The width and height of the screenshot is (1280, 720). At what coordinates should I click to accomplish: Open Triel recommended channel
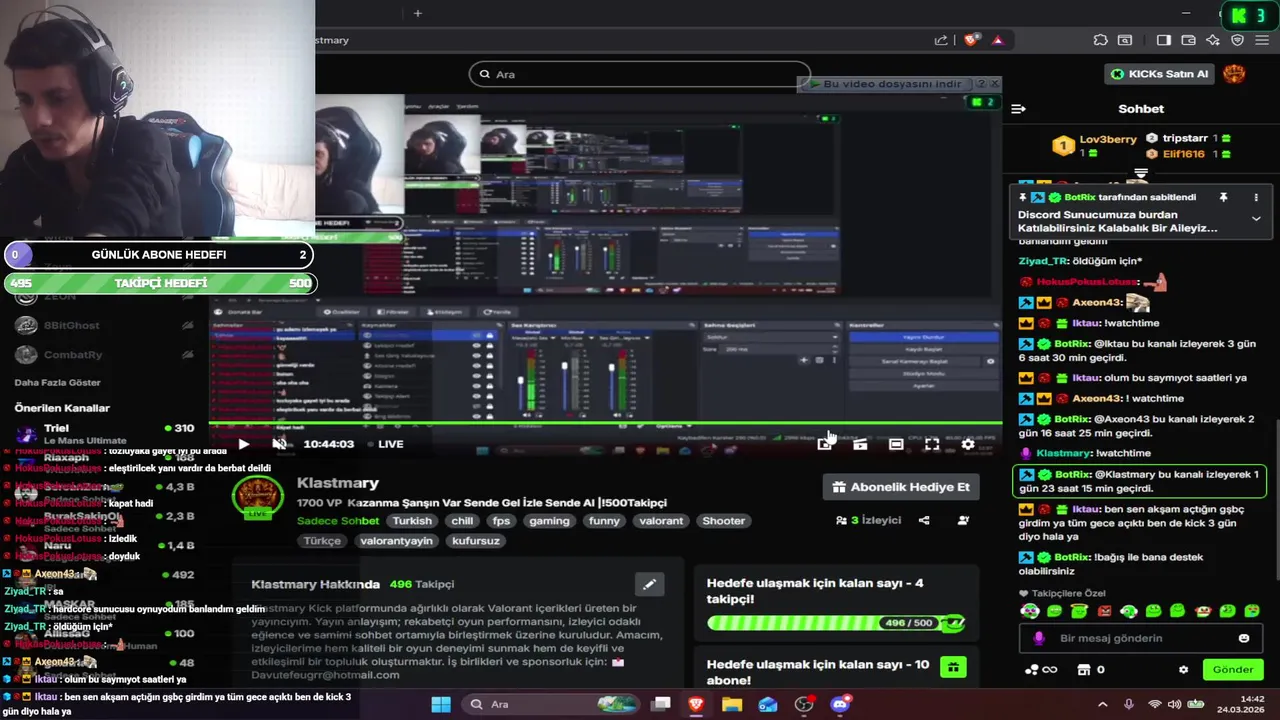106,432
